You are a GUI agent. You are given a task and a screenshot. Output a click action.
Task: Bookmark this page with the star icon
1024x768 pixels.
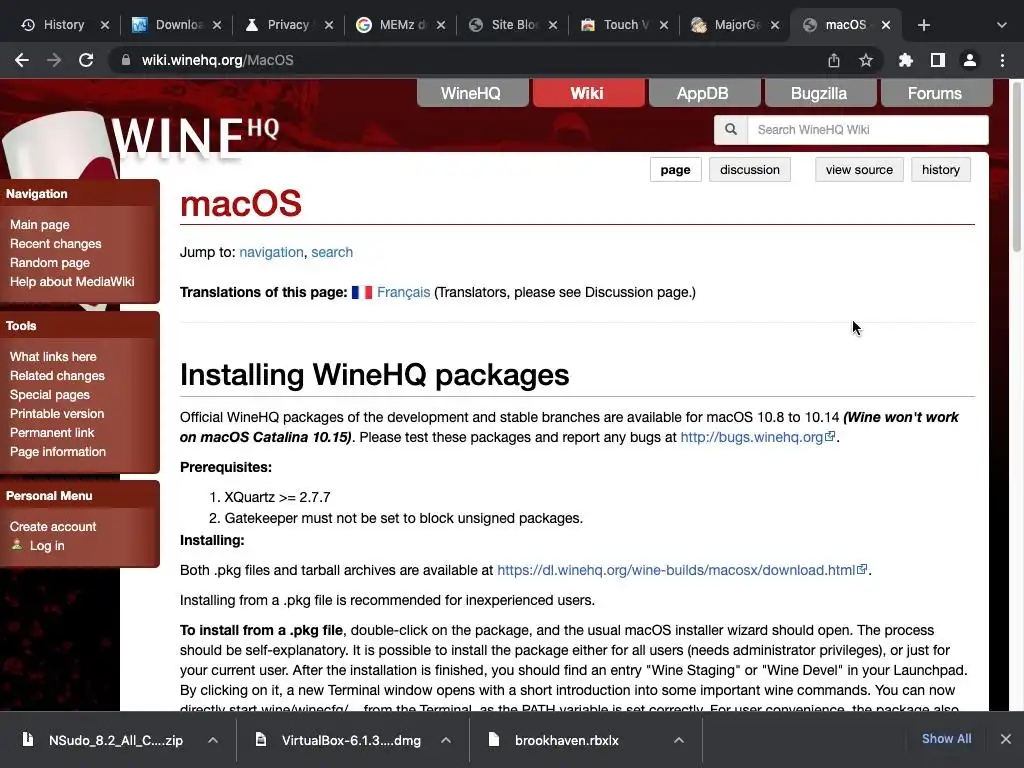866,60
